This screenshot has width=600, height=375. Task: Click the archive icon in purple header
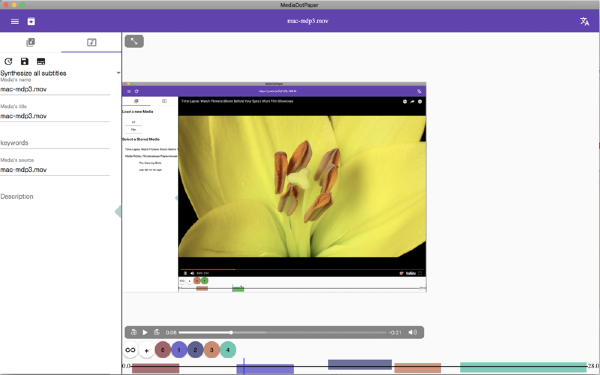(31, 21)
